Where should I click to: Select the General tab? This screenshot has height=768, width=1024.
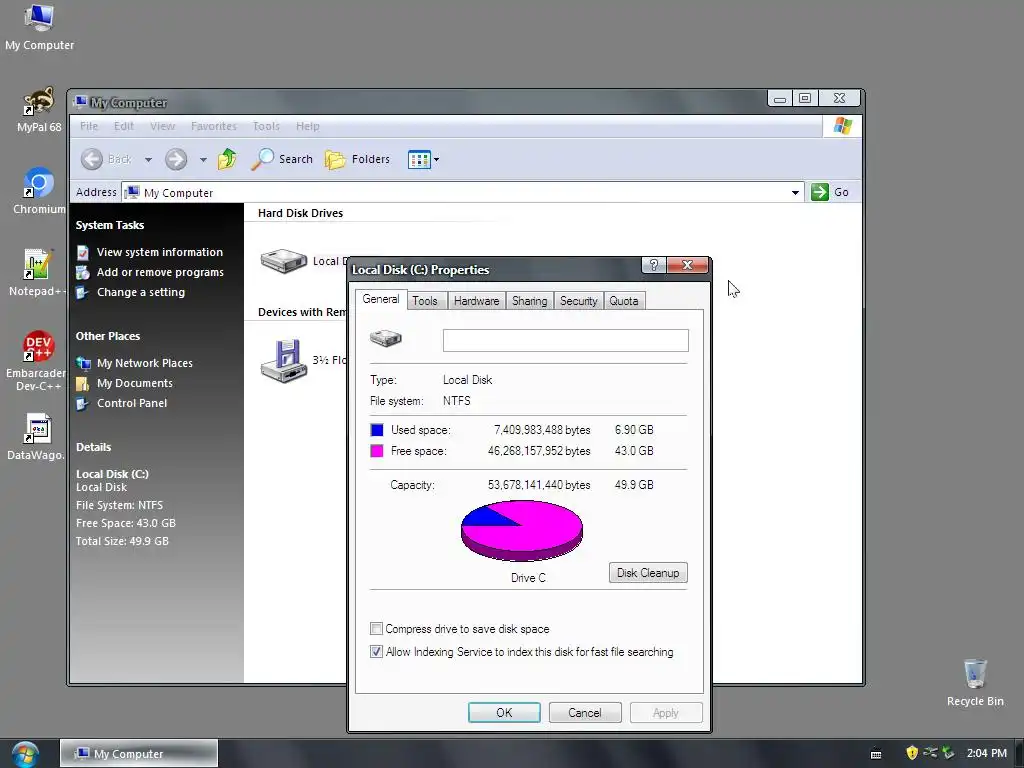(x=381, y=299)
